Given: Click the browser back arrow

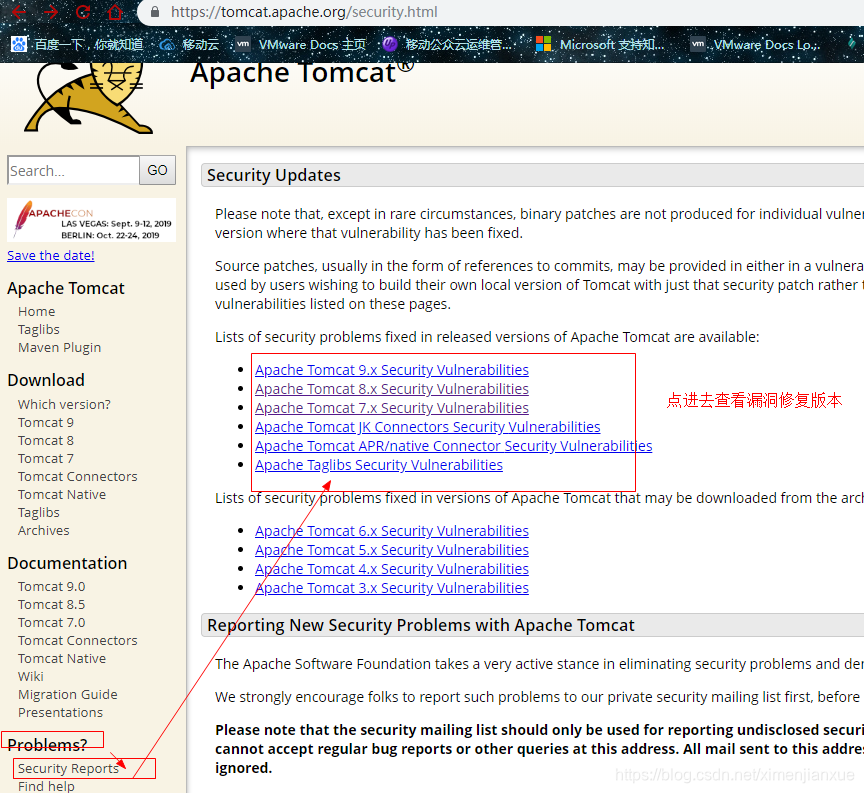Looking at the screenshot, I should pos(18,12).
